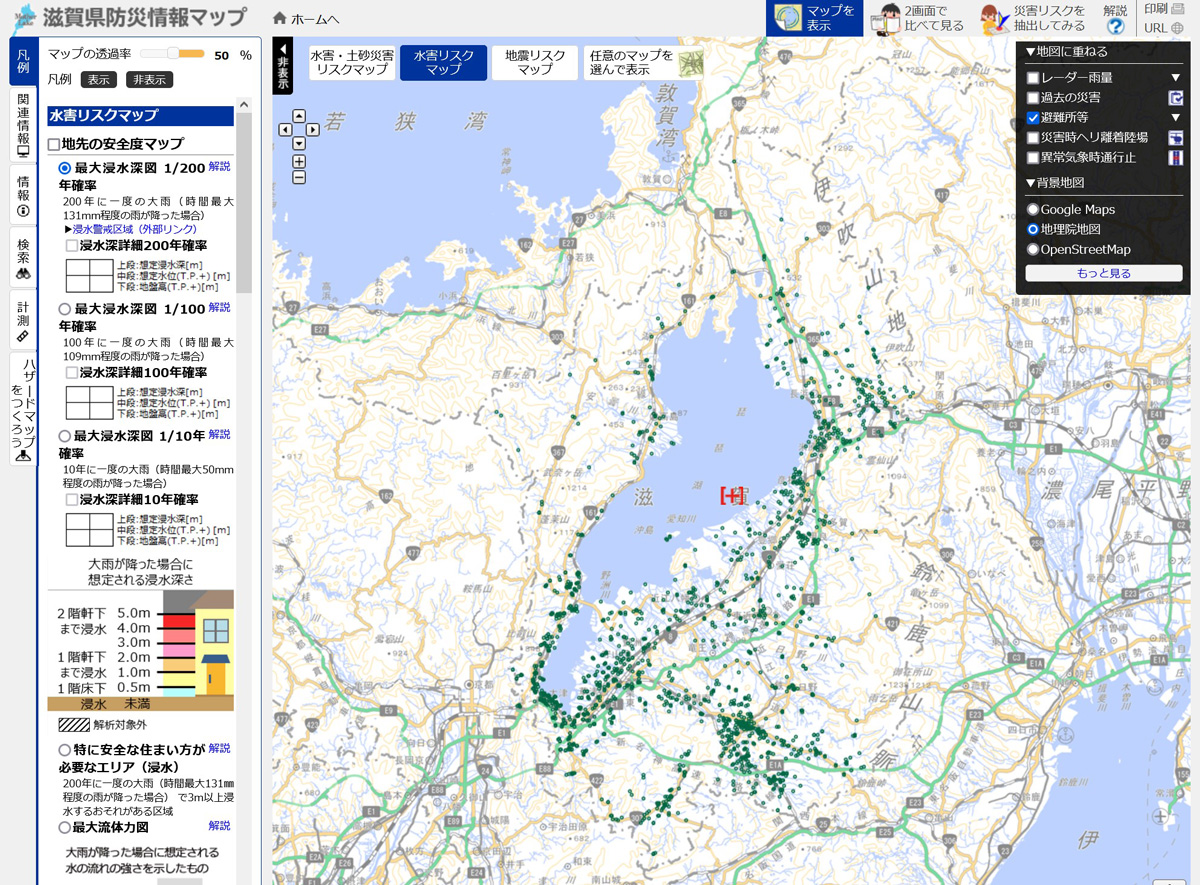
Task: Click the map zoom-in plus button
Action: tap(299, 161)
